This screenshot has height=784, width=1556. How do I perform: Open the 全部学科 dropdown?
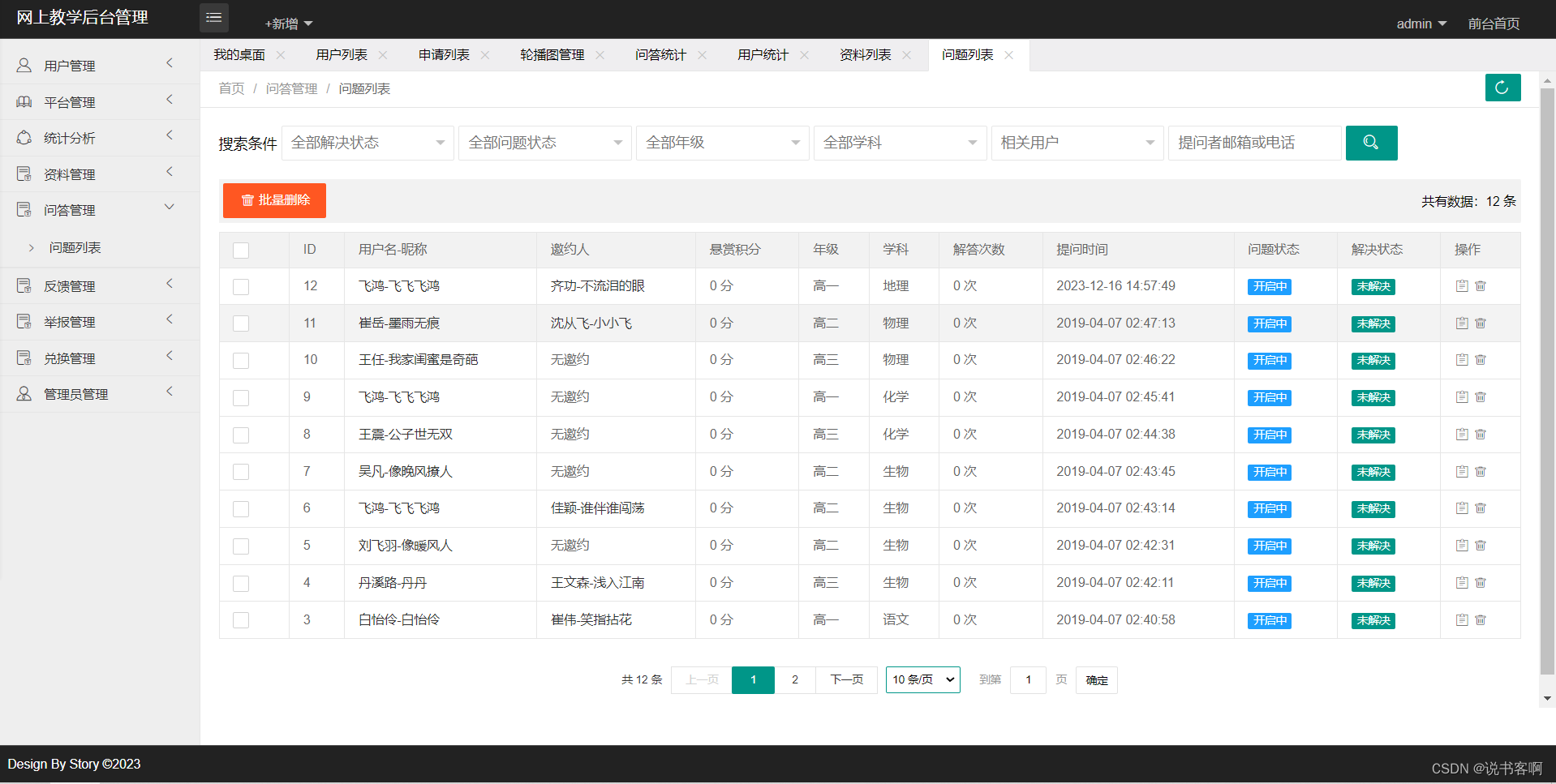point(900,143)
